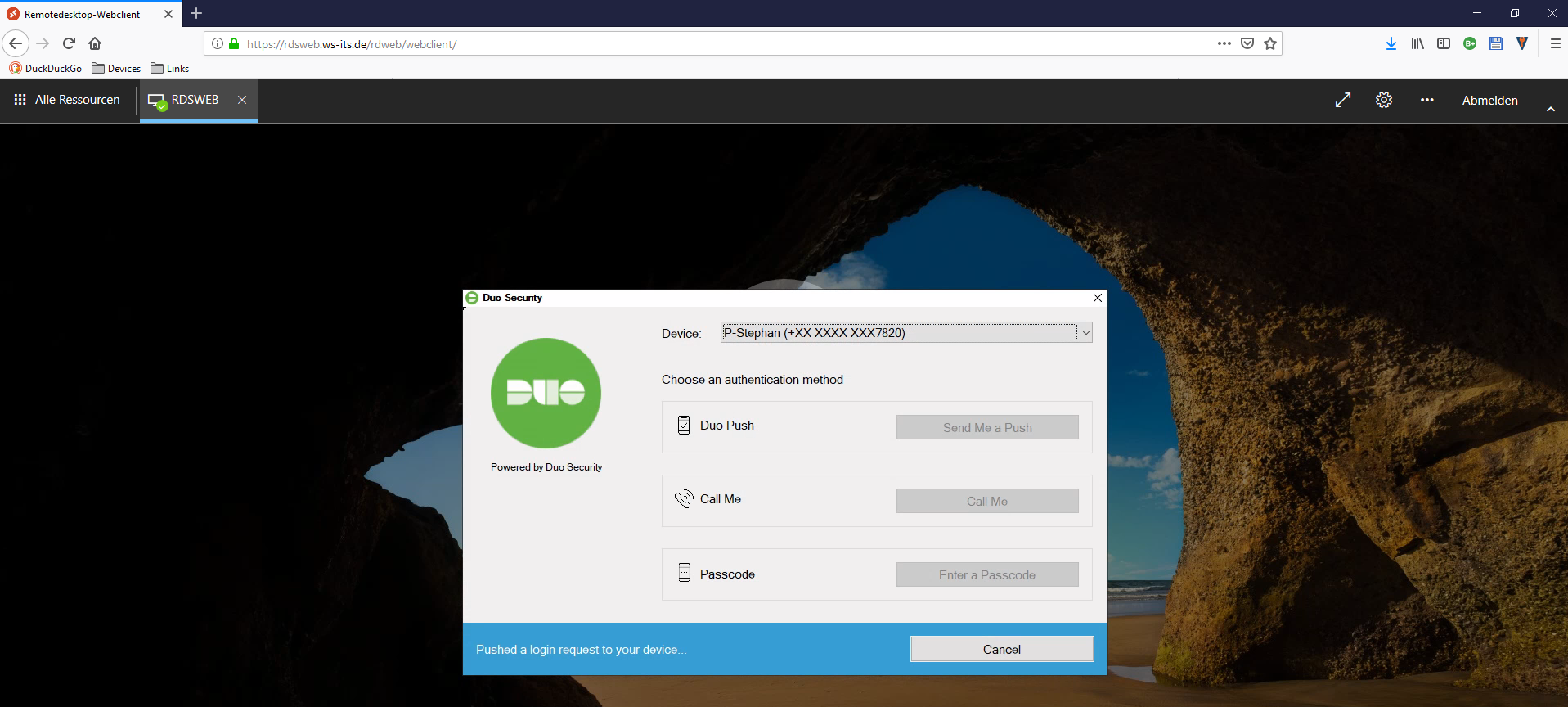1568x707 pixels.
Task: Click 'Pushed a login request to your device' status
Action: coord(582,650)
